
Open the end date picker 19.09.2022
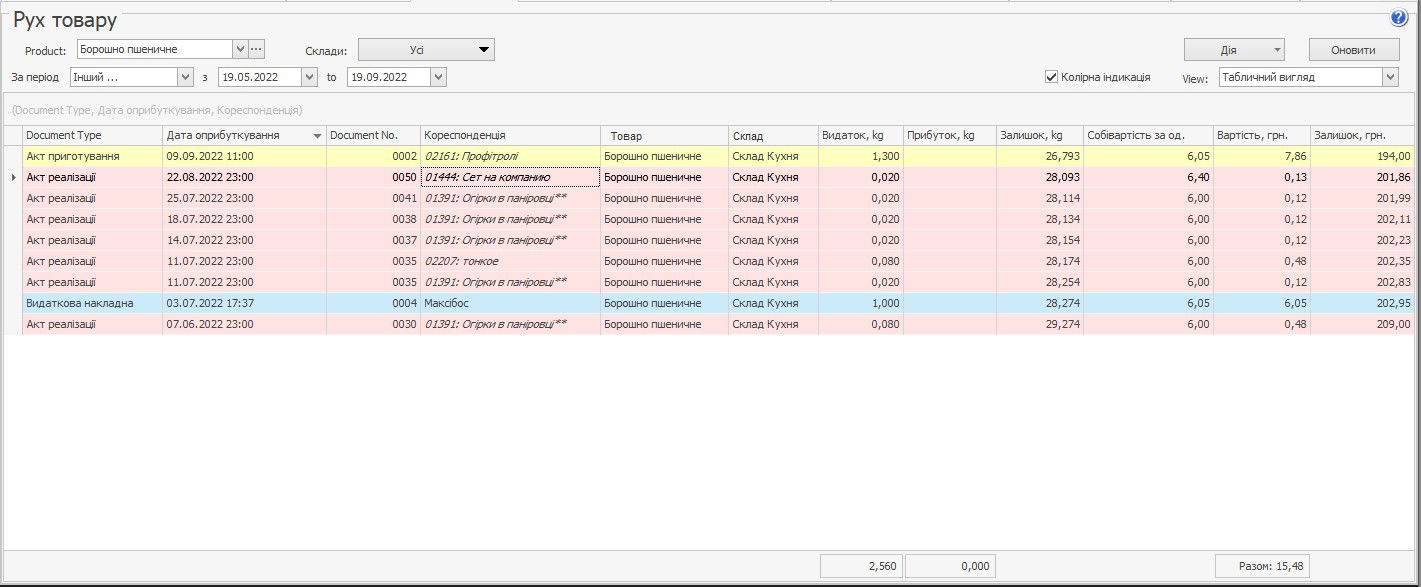(438, 77)
